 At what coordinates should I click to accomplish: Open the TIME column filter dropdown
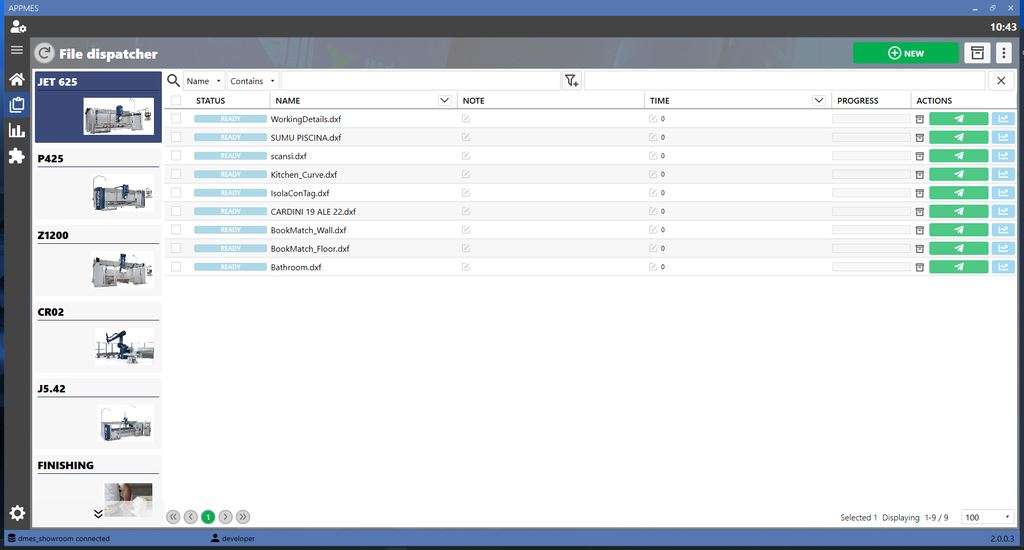tap(818, 100)
